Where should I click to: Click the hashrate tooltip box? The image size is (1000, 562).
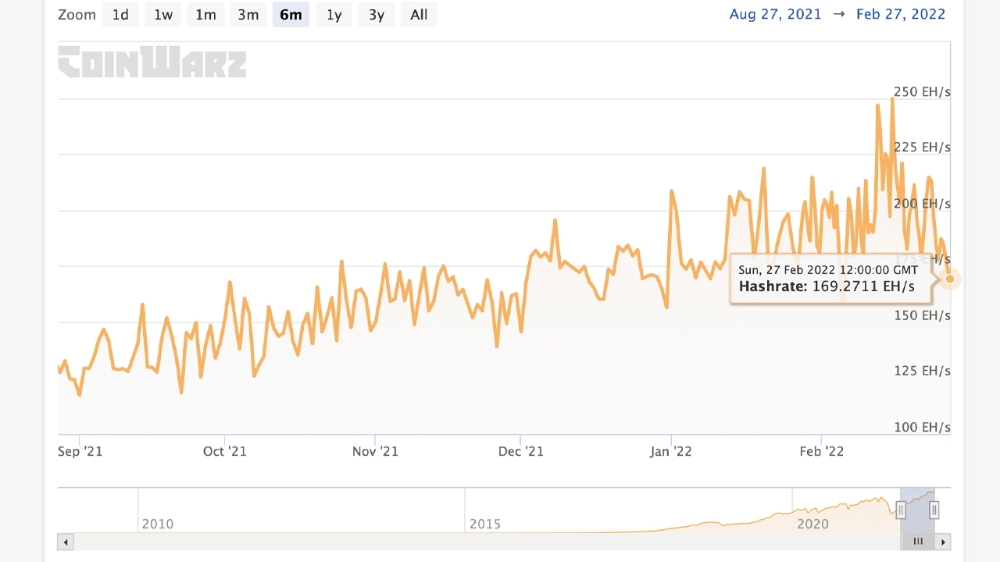(x=828, y=278)
